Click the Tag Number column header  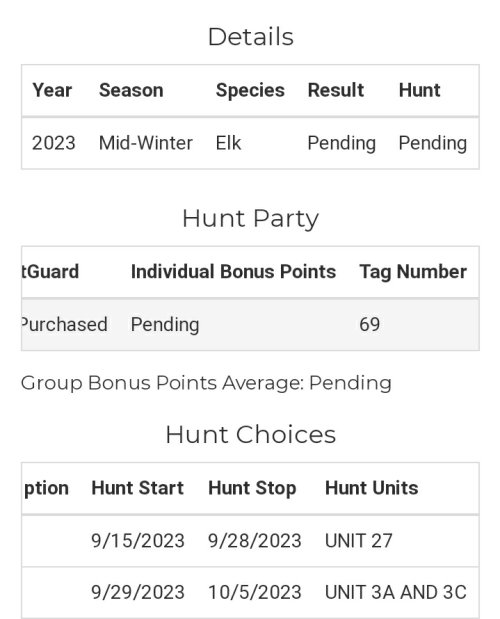click(x=413, y=272)
